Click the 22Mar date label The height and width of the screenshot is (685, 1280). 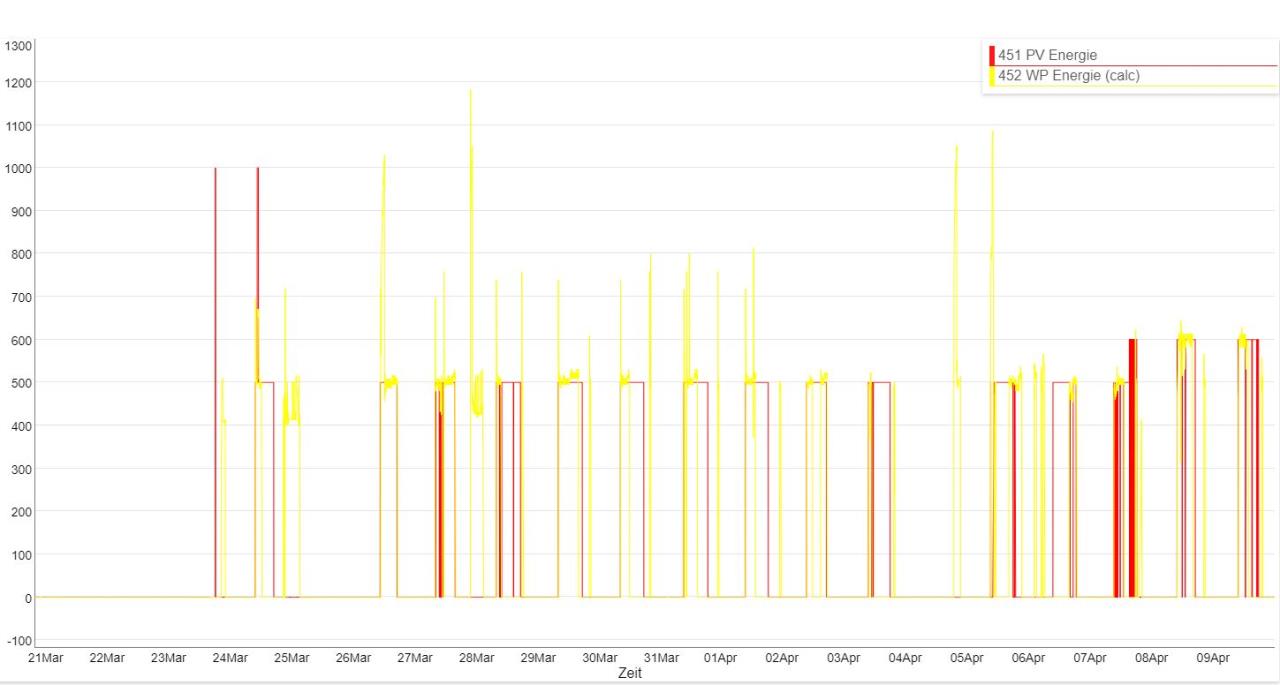[107, 658]
